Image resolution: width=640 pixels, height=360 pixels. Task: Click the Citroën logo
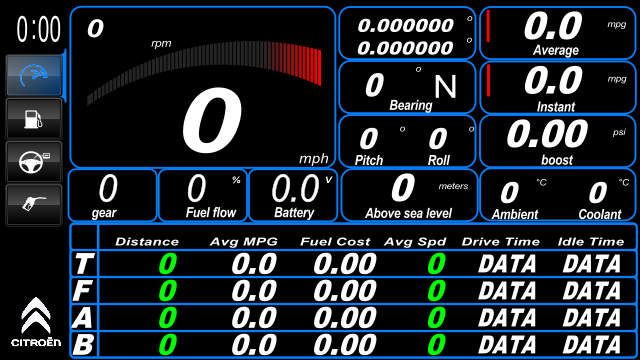(36, 322)
